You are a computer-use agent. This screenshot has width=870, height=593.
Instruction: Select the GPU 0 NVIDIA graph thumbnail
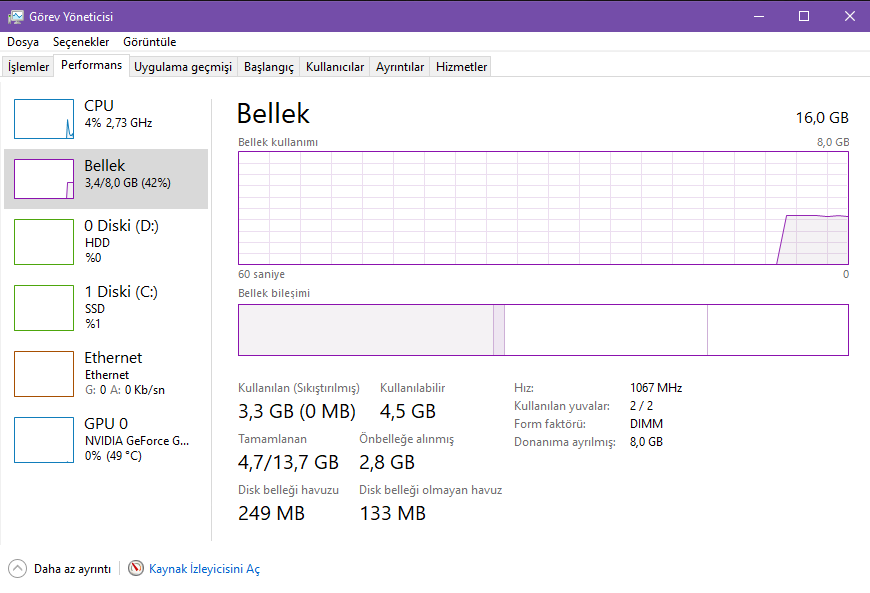tap(44, 439)
